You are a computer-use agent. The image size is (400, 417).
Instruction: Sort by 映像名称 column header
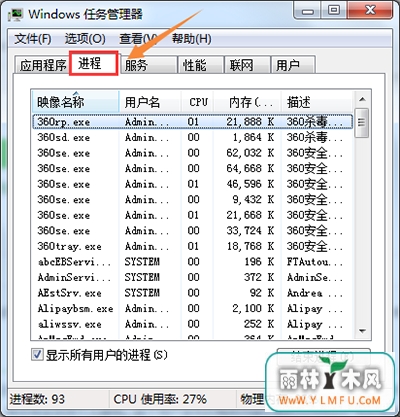click(75, 102)
